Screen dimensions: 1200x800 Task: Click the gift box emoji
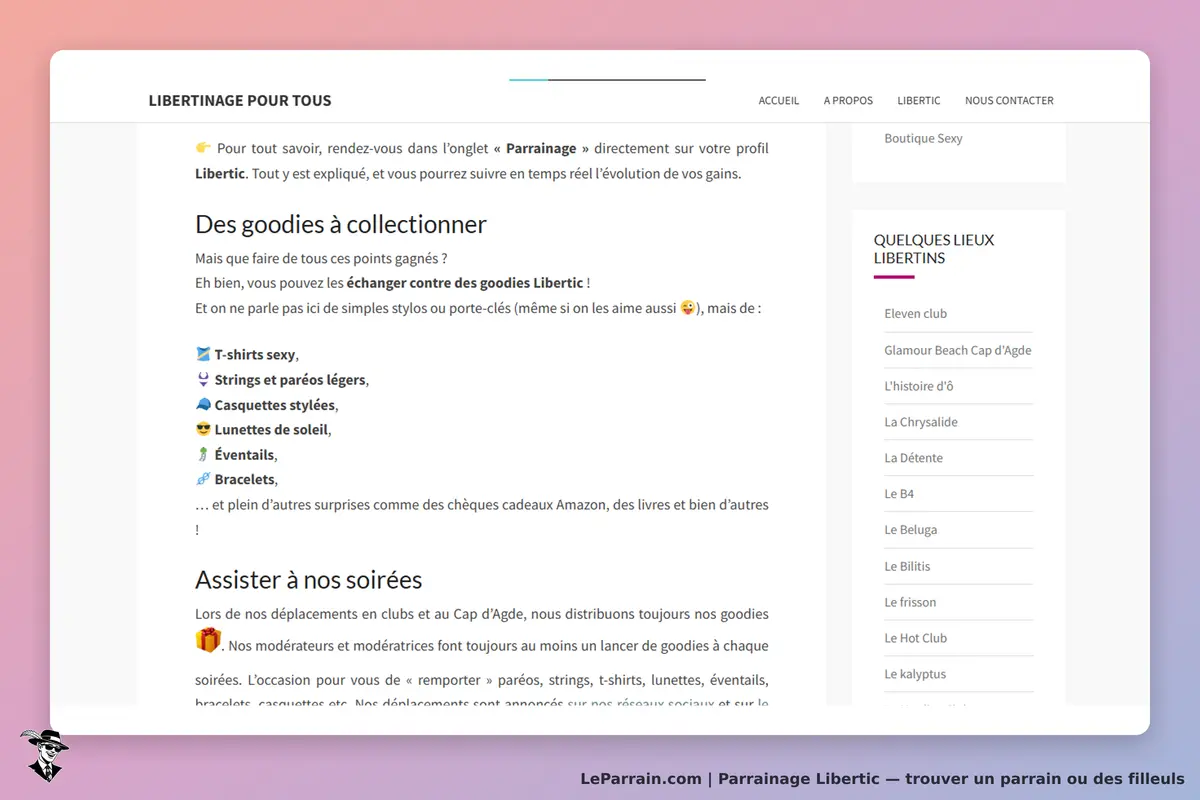(208, 640)
